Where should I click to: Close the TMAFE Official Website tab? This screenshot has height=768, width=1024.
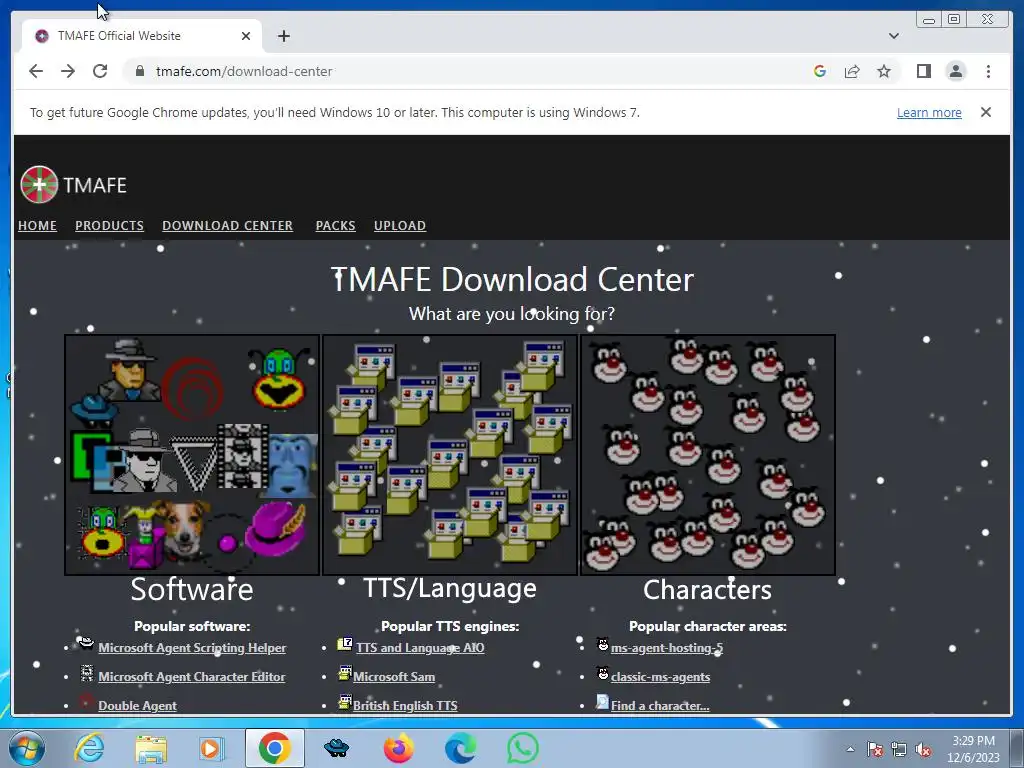point(246,36)
